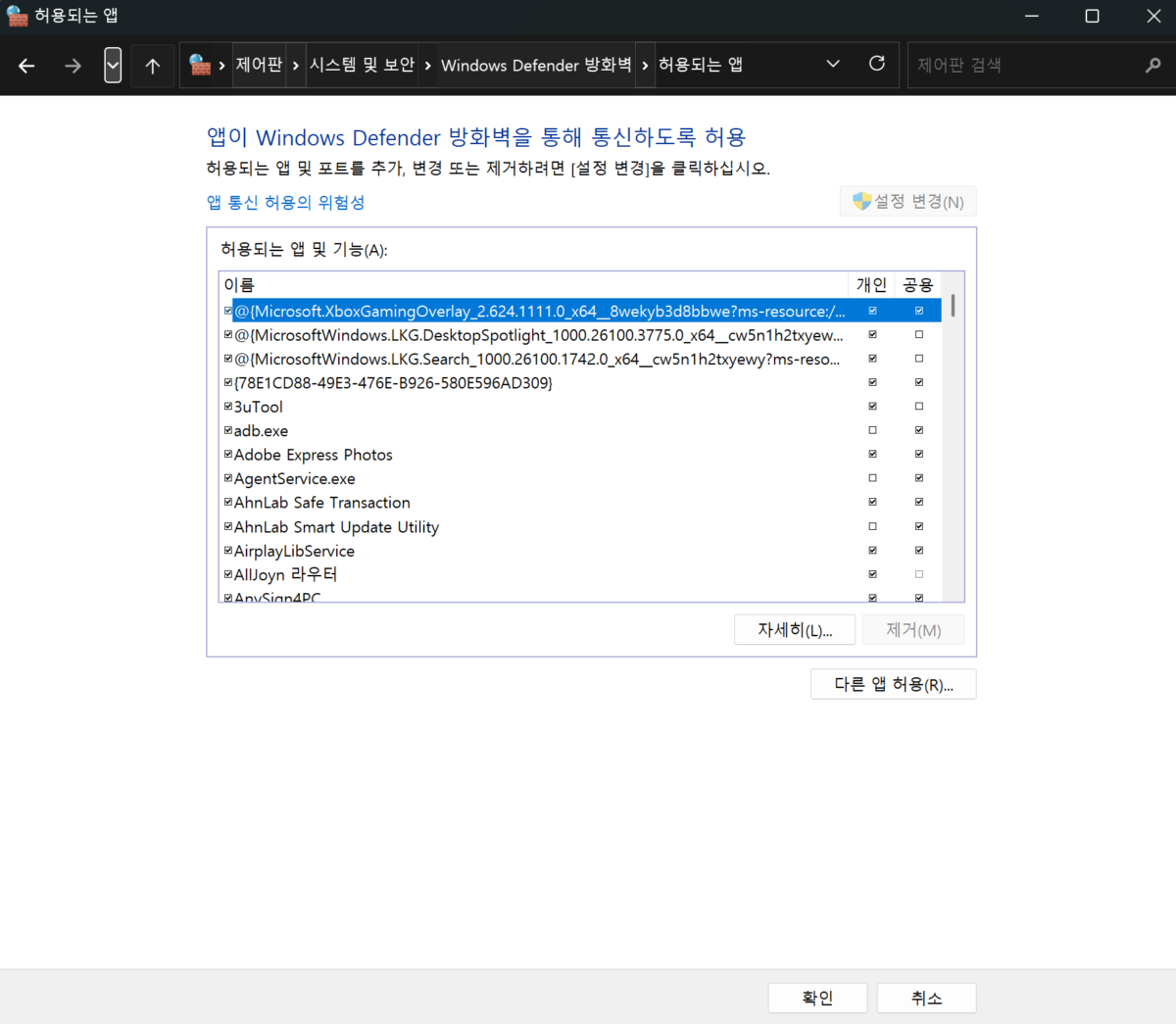Click the refresh icon in the address bar
The image size is (1176, 1024).
(877, 64)
